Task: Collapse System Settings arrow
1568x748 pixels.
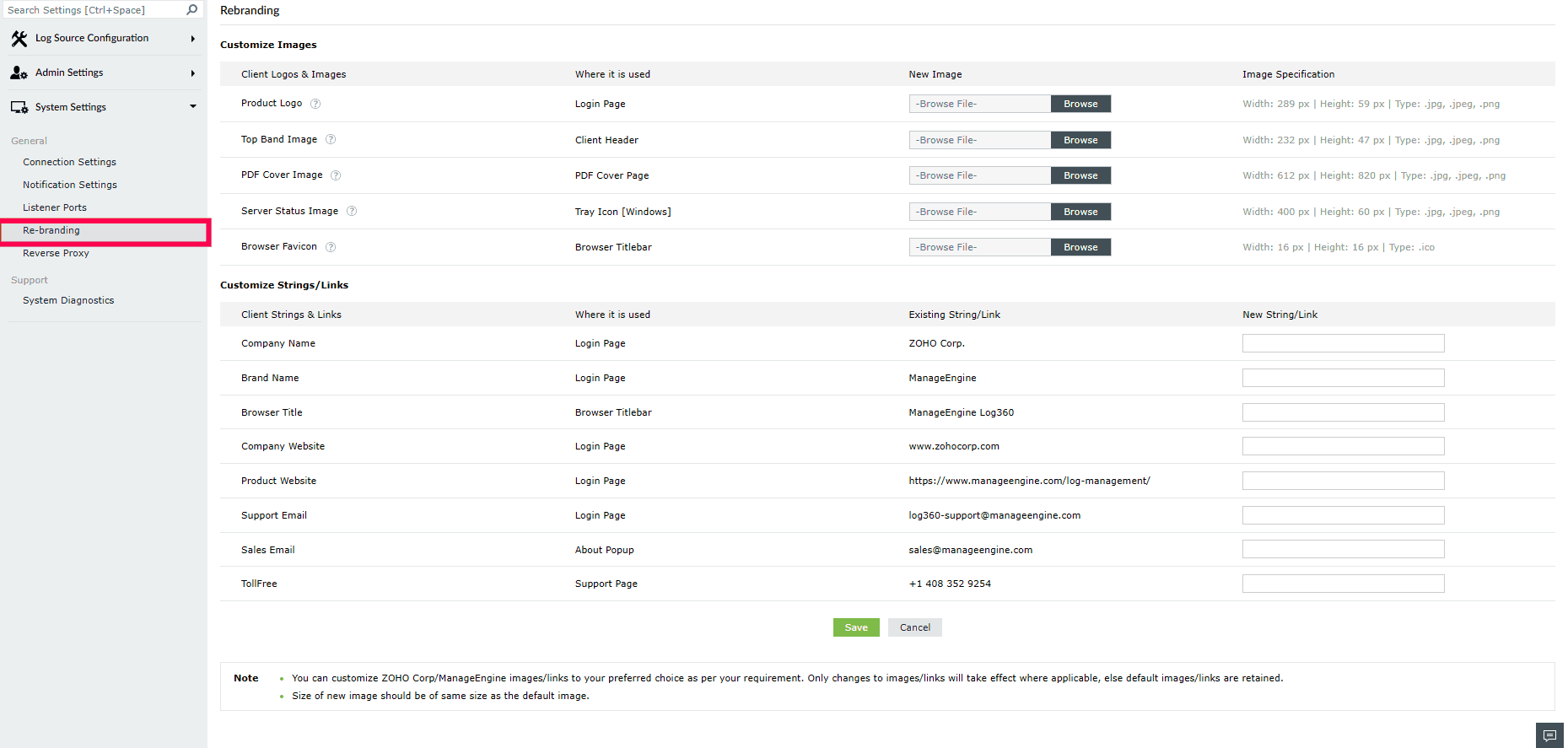Action: [193, 107]
